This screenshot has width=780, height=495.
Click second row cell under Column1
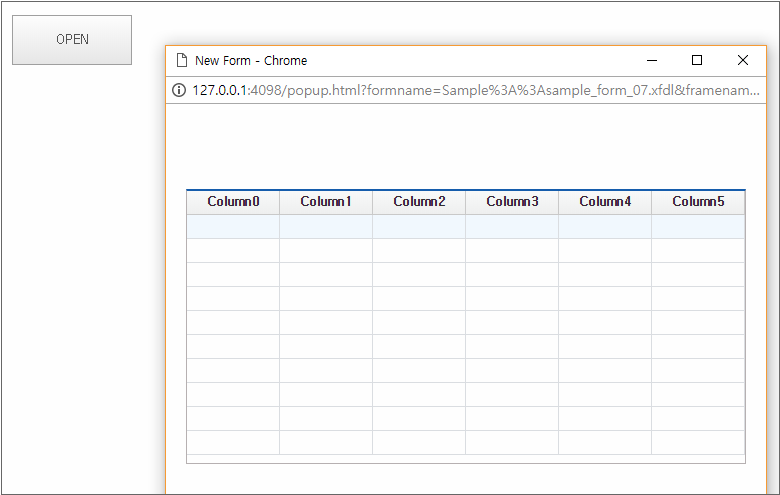[326, 251]
